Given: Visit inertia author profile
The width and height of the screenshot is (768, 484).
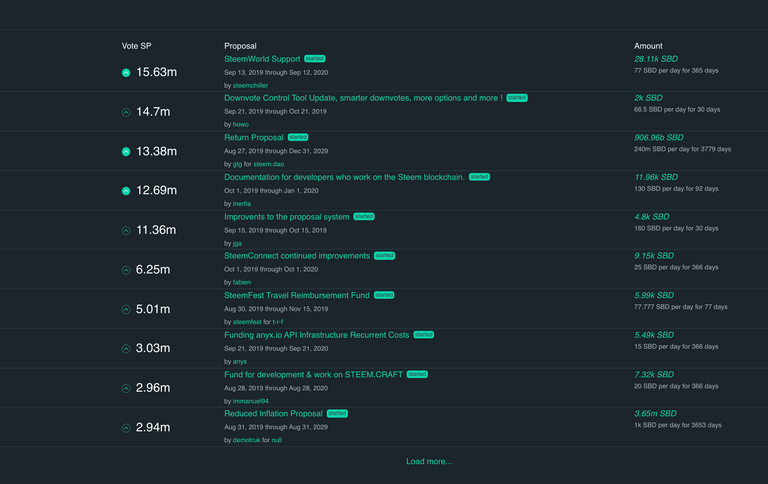Looking at the screenshot, I should [241, 204].
